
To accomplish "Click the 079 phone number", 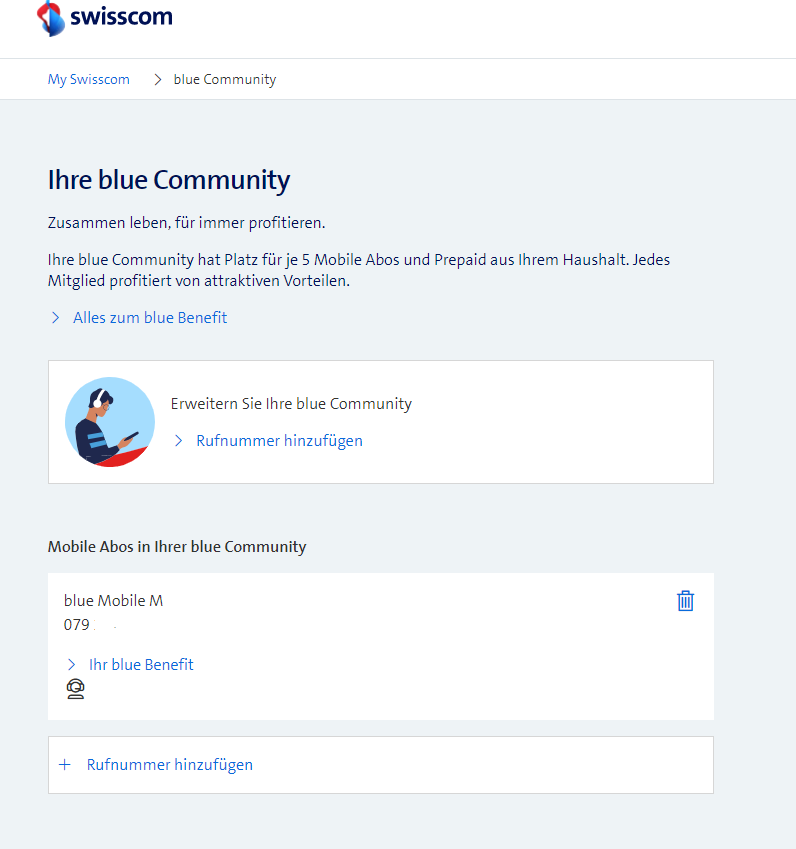I will 77,625.
